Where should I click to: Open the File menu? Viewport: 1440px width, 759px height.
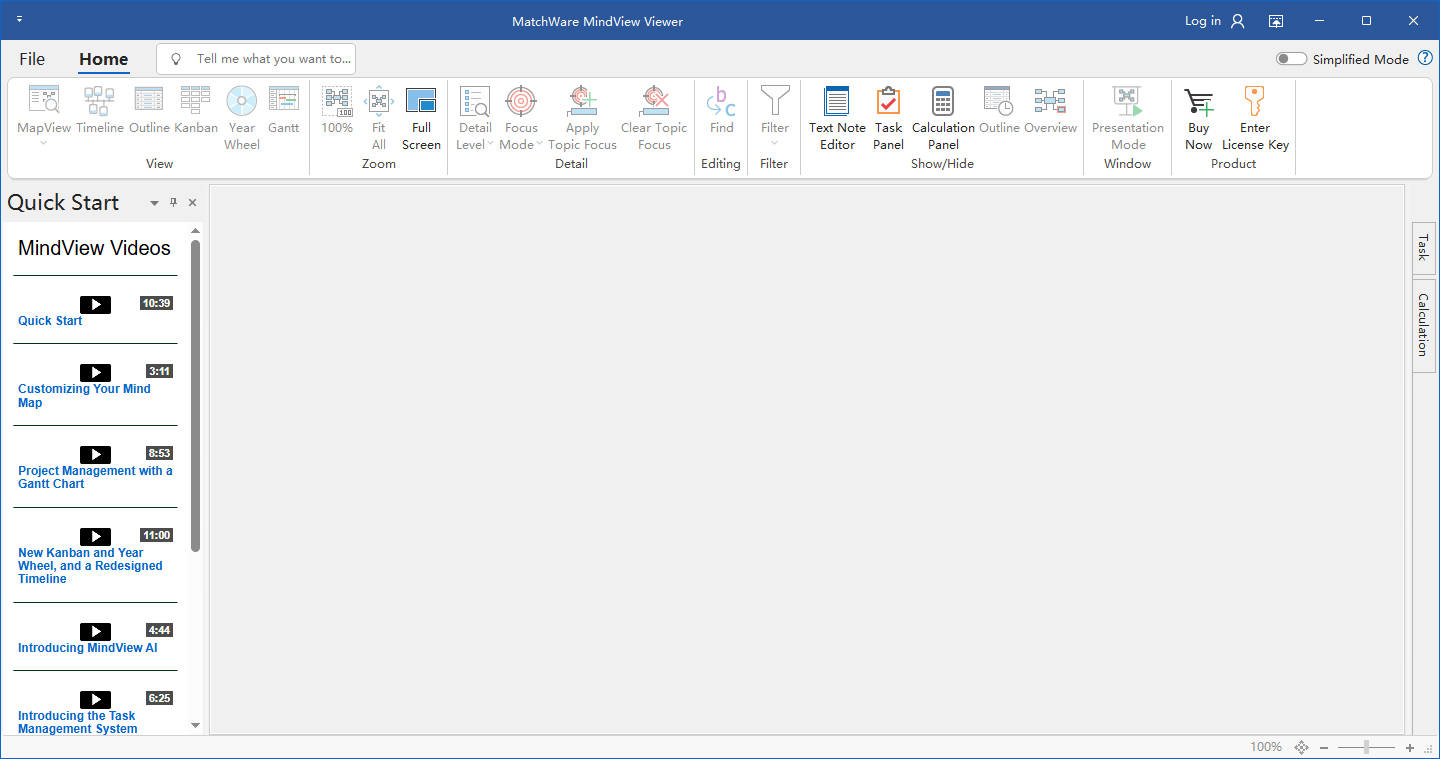point(32,59)
